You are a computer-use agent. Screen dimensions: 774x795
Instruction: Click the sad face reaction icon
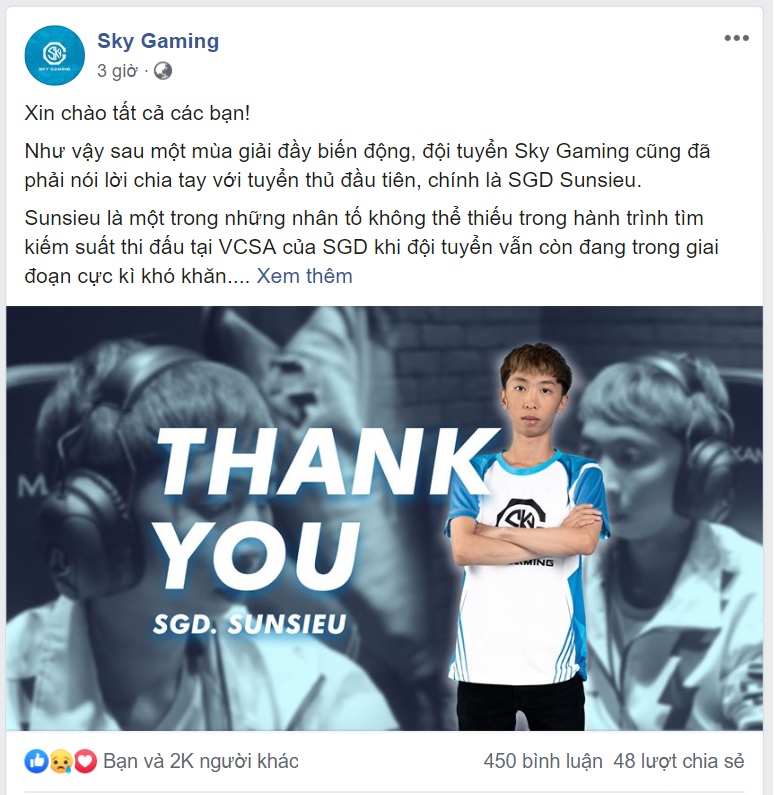point(61,761)
